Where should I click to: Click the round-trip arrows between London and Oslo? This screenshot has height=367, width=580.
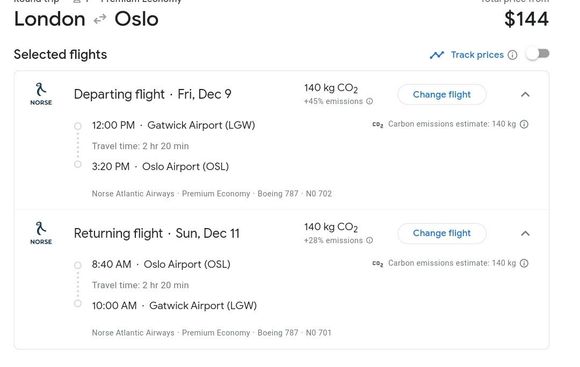pos(100,19)
